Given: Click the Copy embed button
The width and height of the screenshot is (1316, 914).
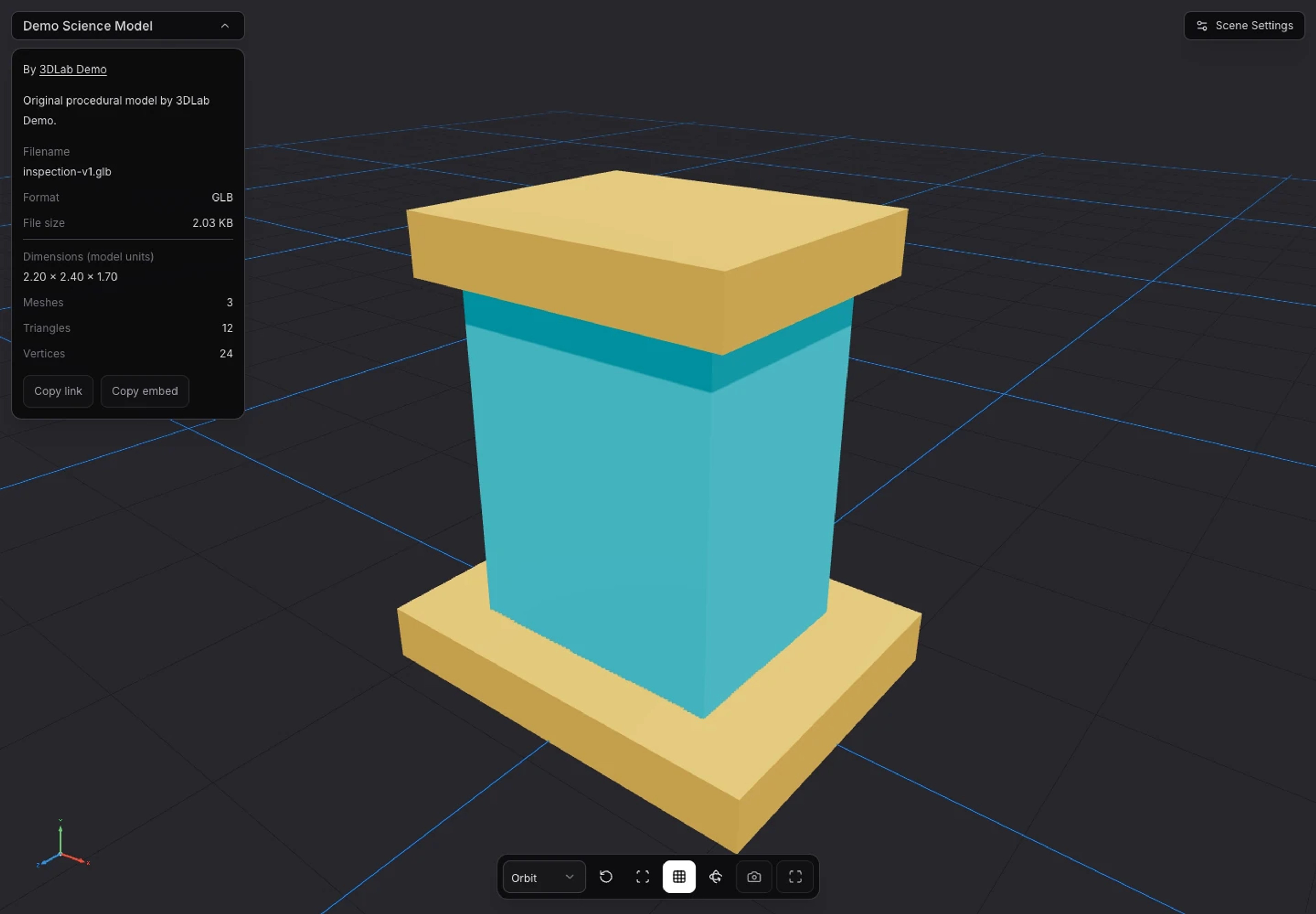Looking at the screenshot, I should pyautogui.click(x=145, y=391).
